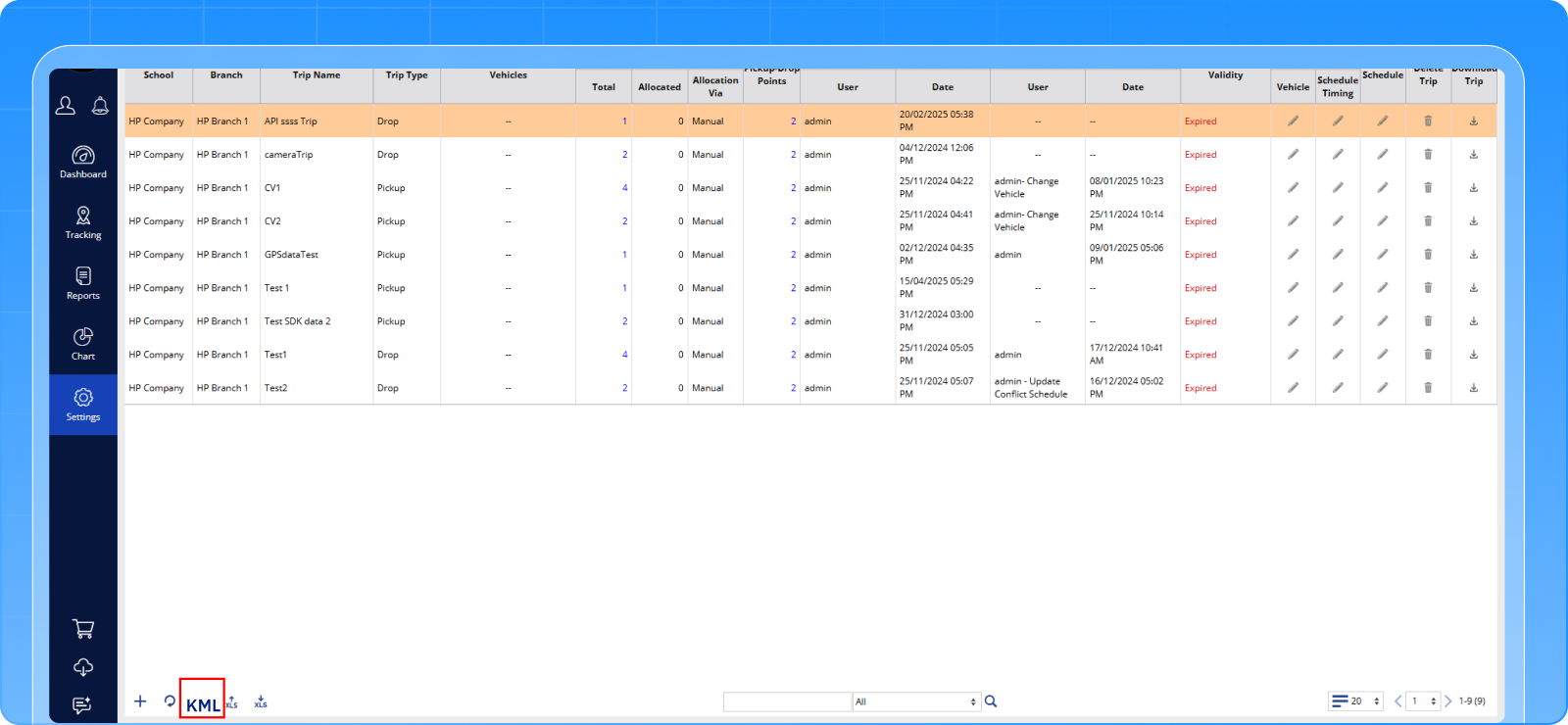Open the cloud download icon in sidebar
1568x725 pixels.
tap(83, 667)
